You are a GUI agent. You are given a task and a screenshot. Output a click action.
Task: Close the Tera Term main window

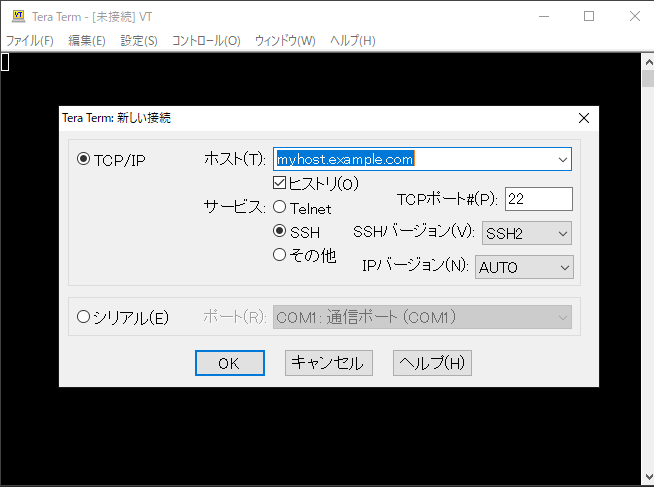pyautogui.click(x=635, y=16)
